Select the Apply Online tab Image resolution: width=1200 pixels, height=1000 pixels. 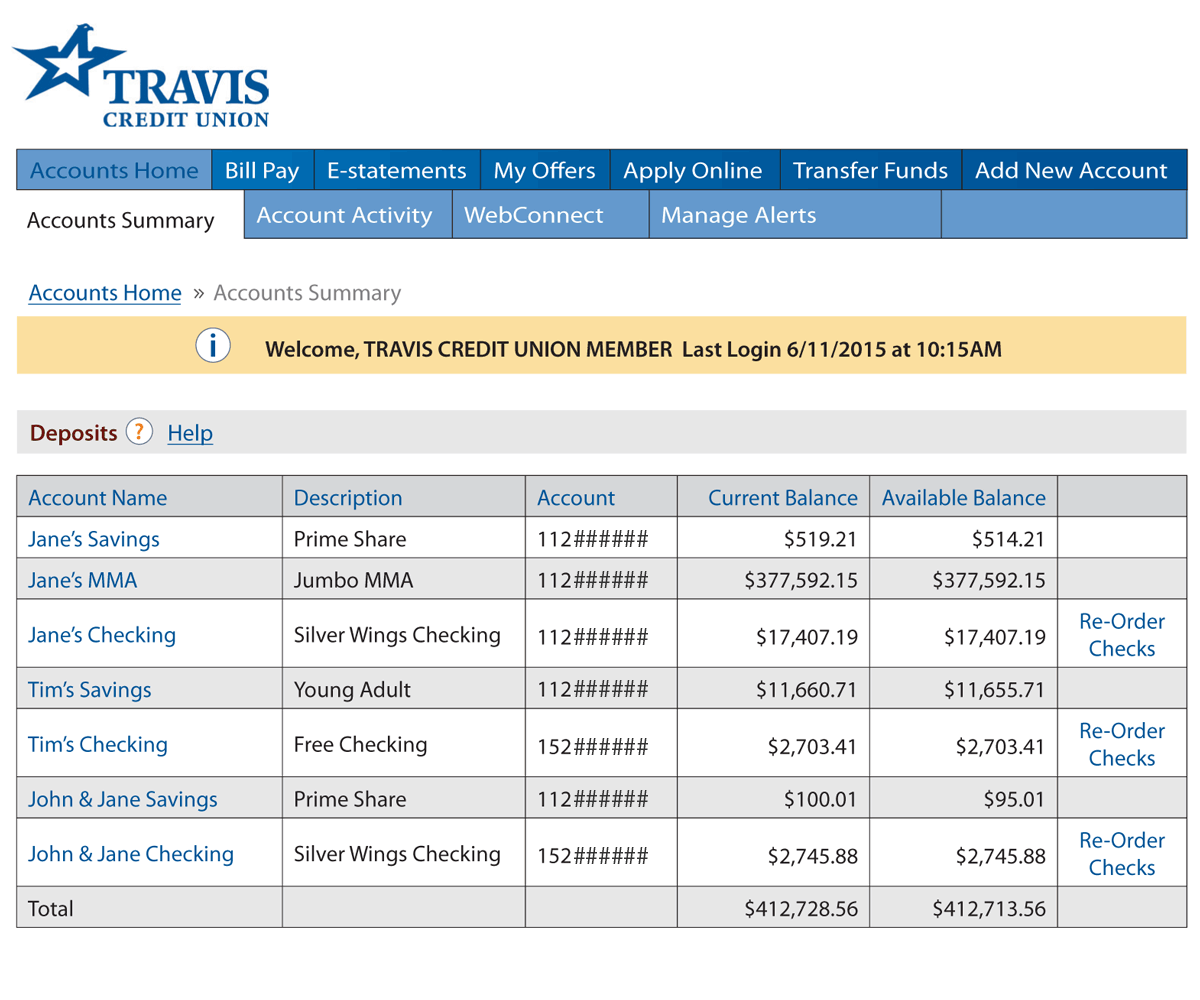point(693,171)
